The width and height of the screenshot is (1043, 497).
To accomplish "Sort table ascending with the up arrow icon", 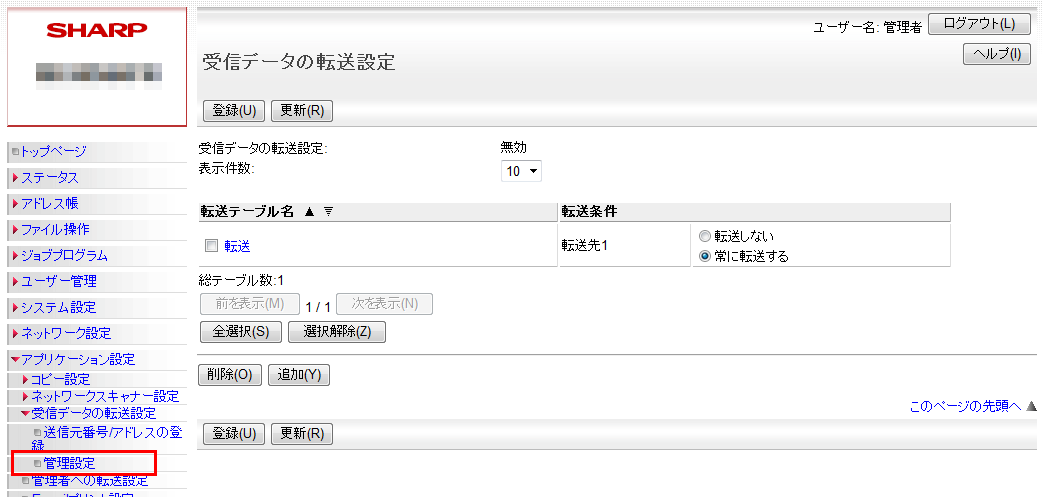I will tap(309, 212).
